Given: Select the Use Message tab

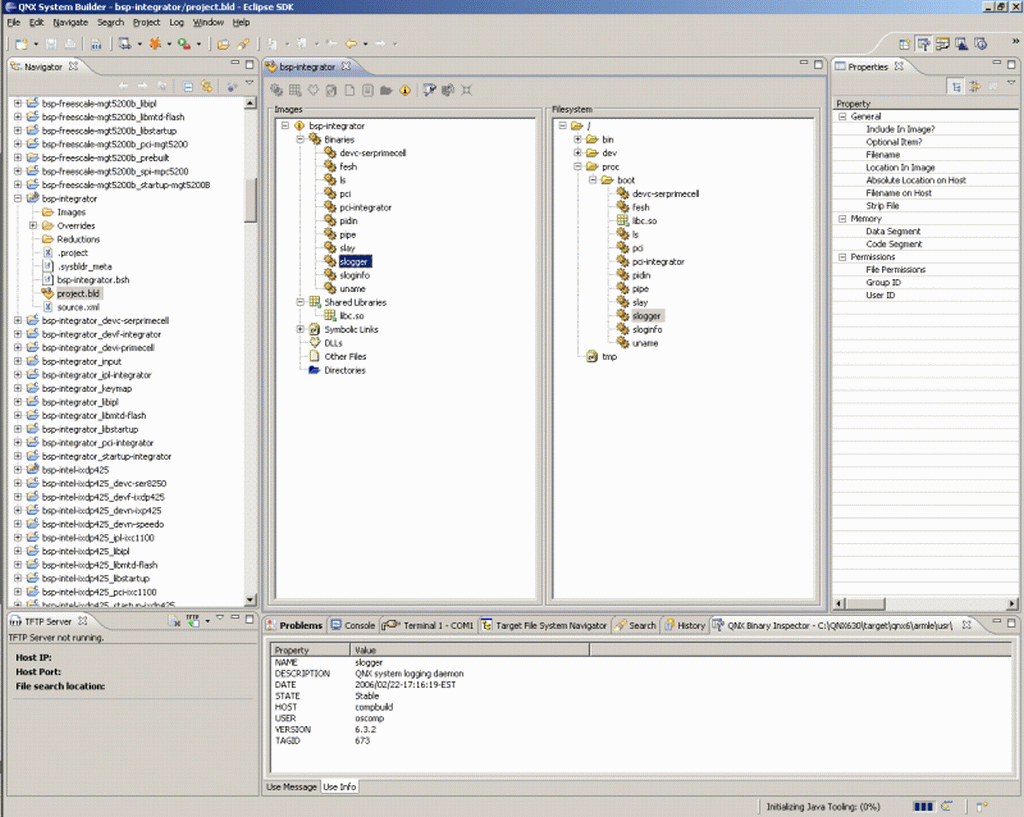Looking at the screenshot, I should [x=291, y=787].
